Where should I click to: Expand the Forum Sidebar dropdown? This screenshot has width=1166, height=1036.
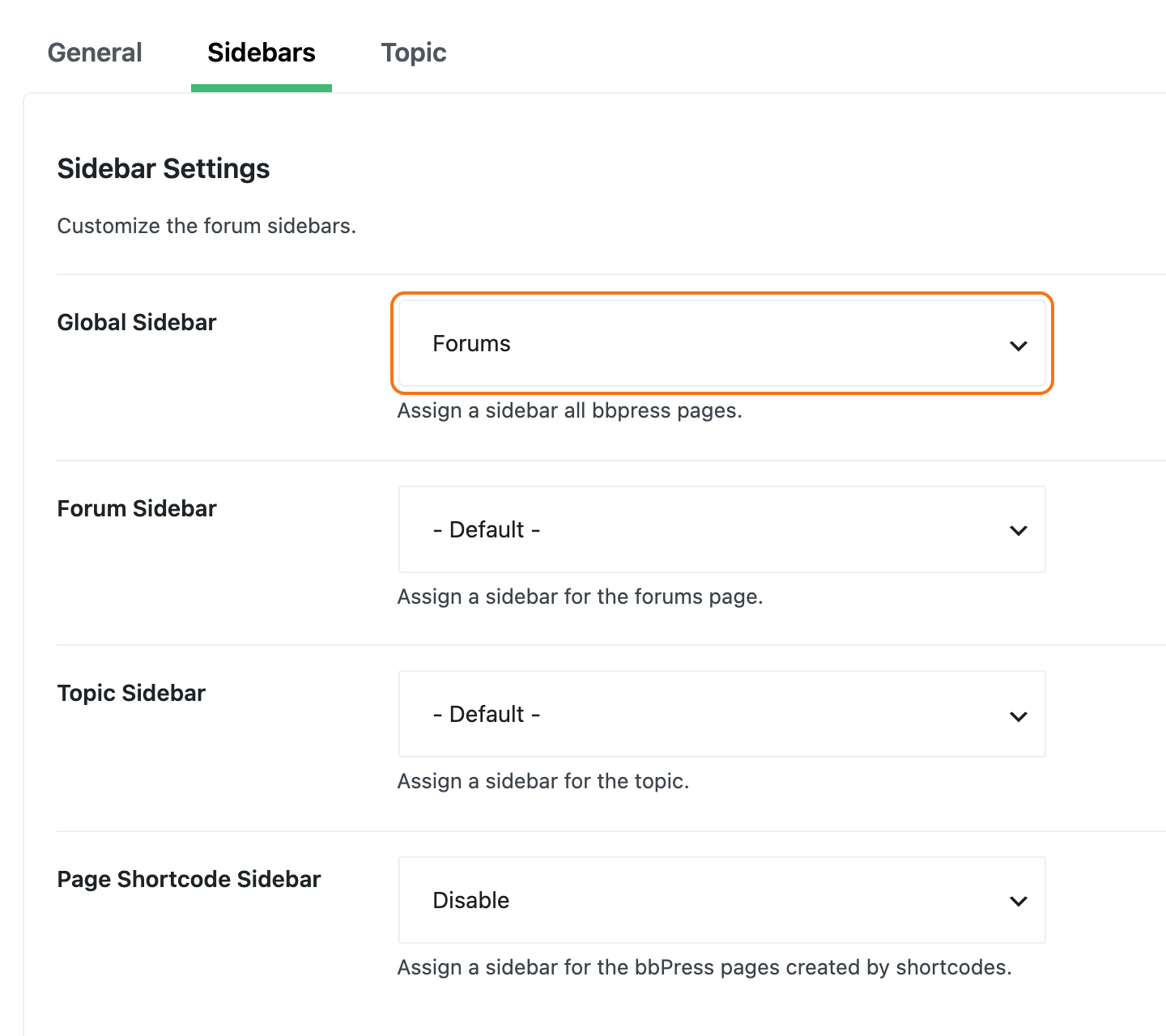[x=721, y=529]
